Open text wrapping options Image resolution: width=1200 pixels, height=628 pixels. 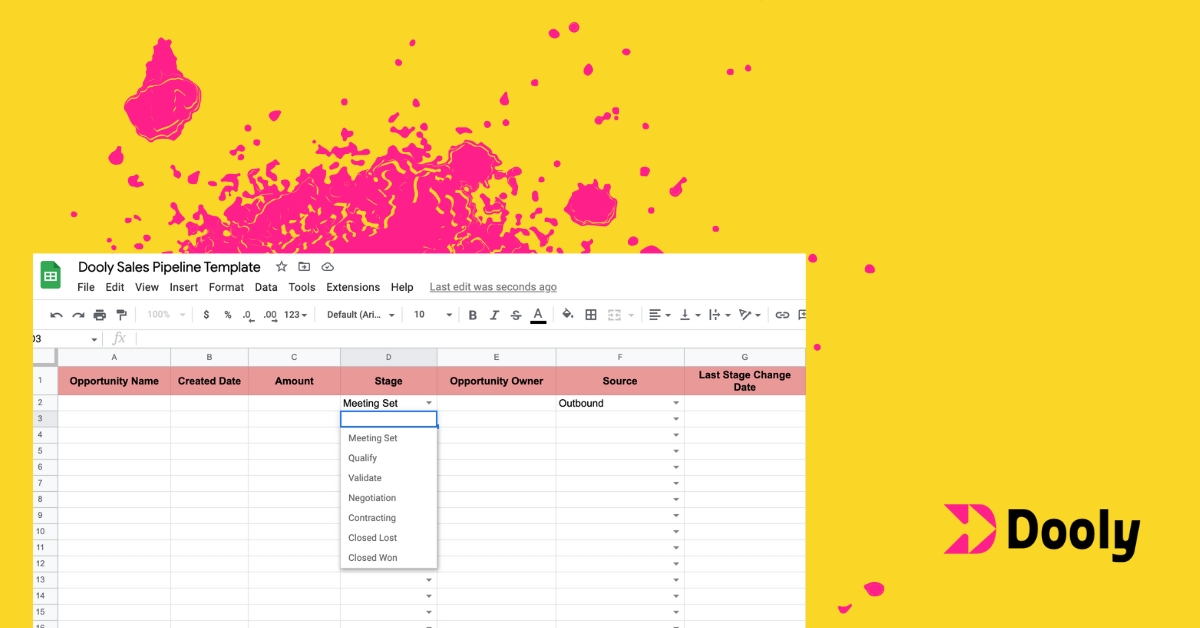point(719,315)
